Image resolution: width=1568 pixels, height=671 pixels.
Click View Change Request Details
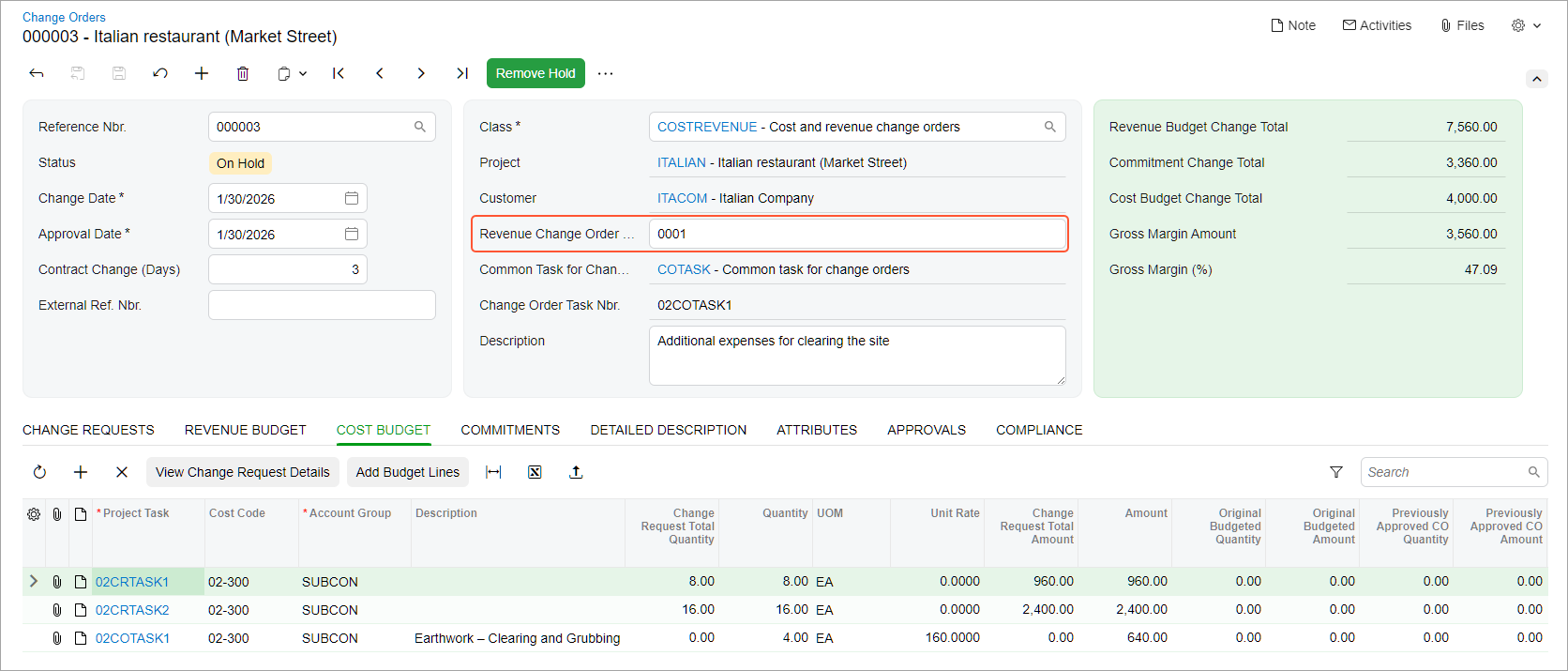pyautogui.click(x=243, y=472)
